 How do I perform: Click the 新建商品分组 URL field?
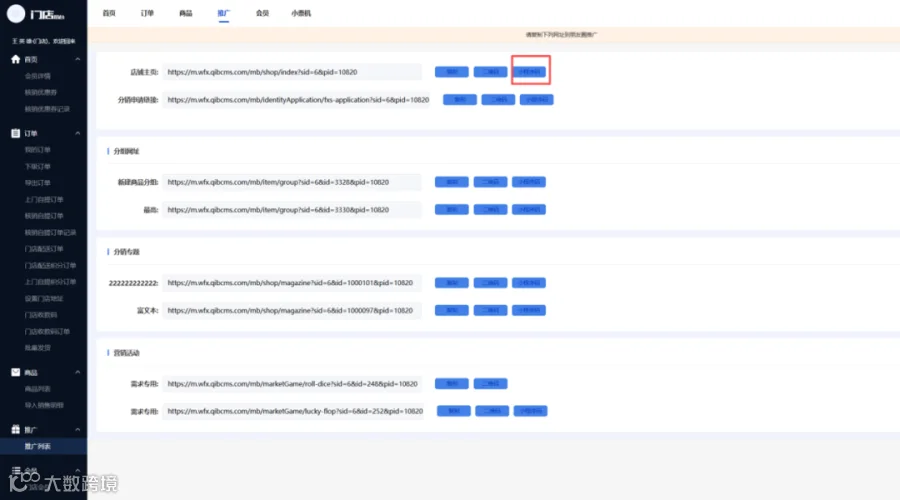point(292,182)
